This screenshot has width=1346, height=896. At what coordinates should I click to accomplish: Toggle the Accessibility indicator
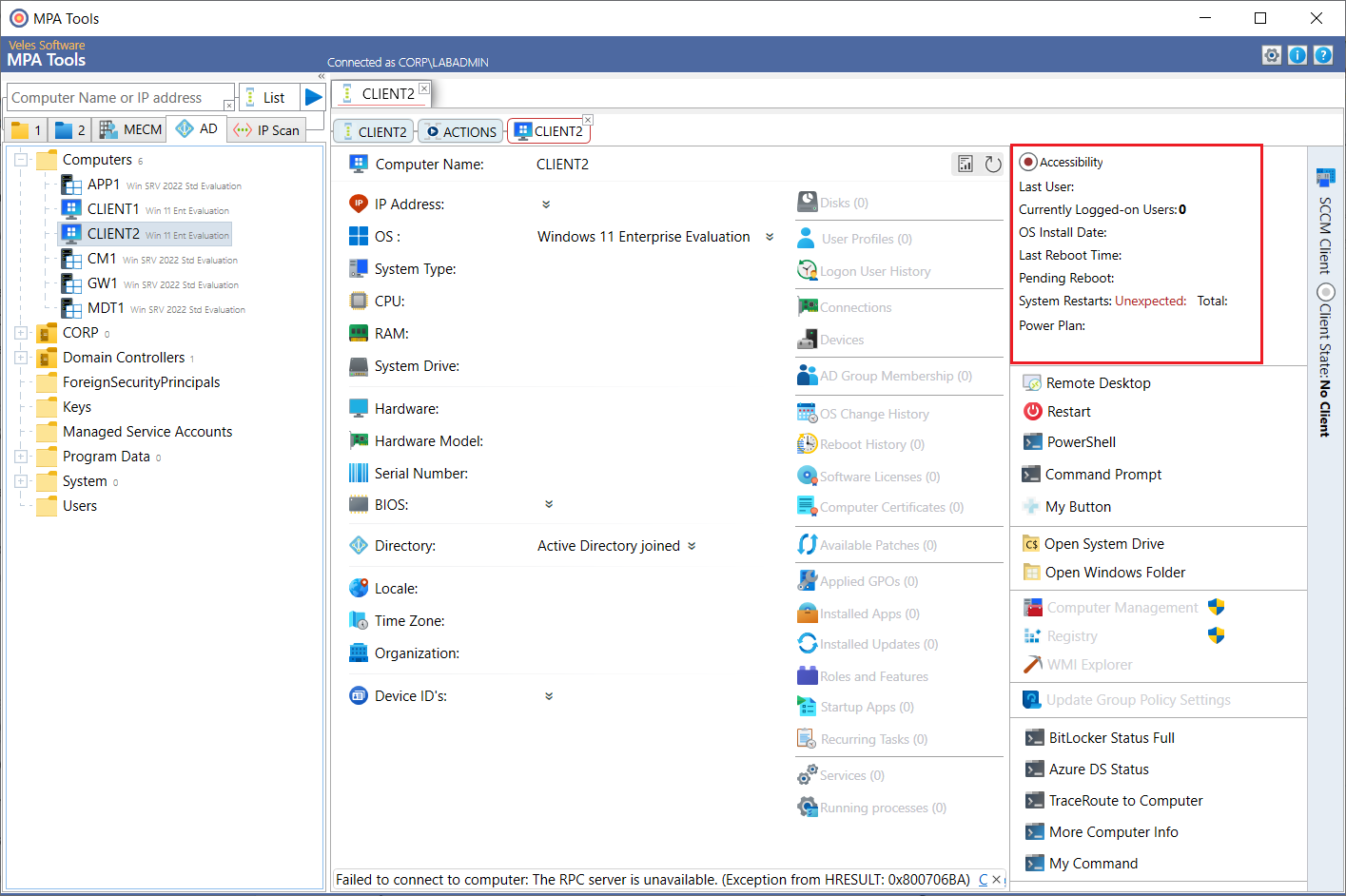[x=1028, y=162]
